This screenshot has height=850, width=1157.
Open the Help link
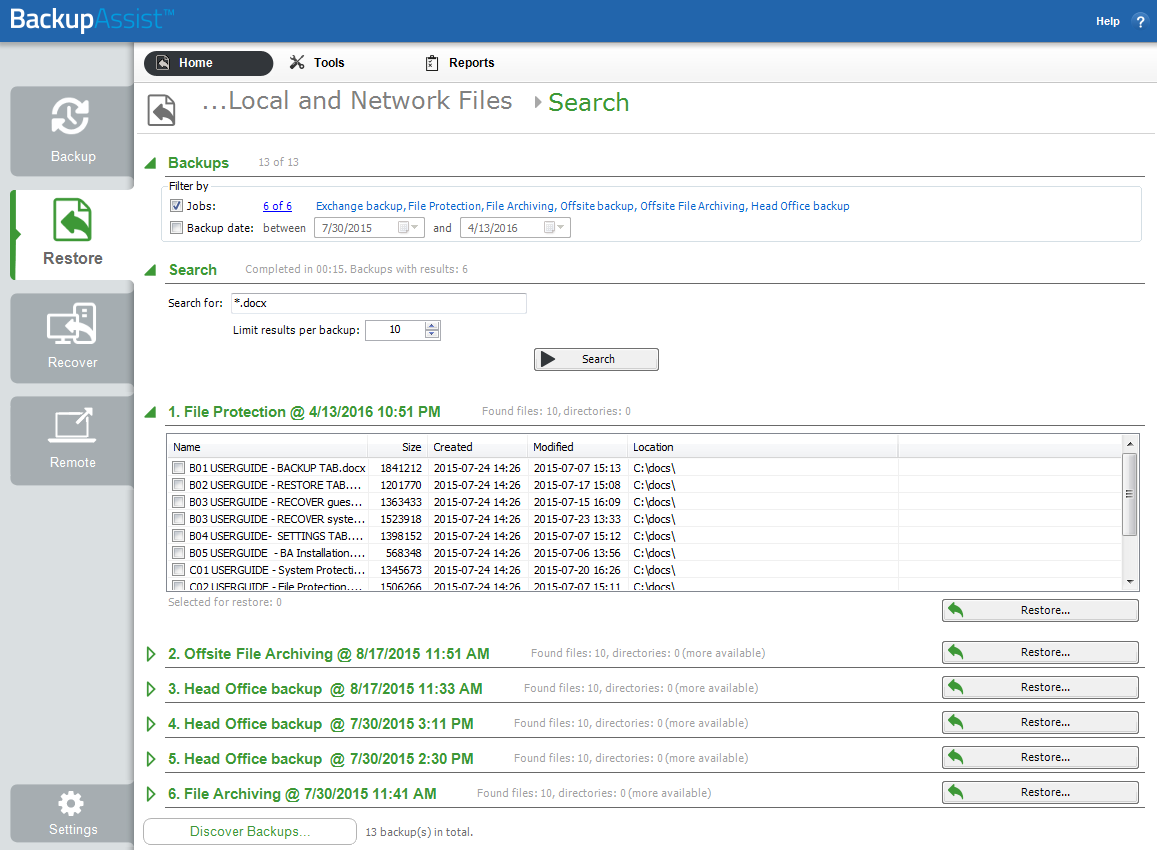click(x=1108, y=21)
